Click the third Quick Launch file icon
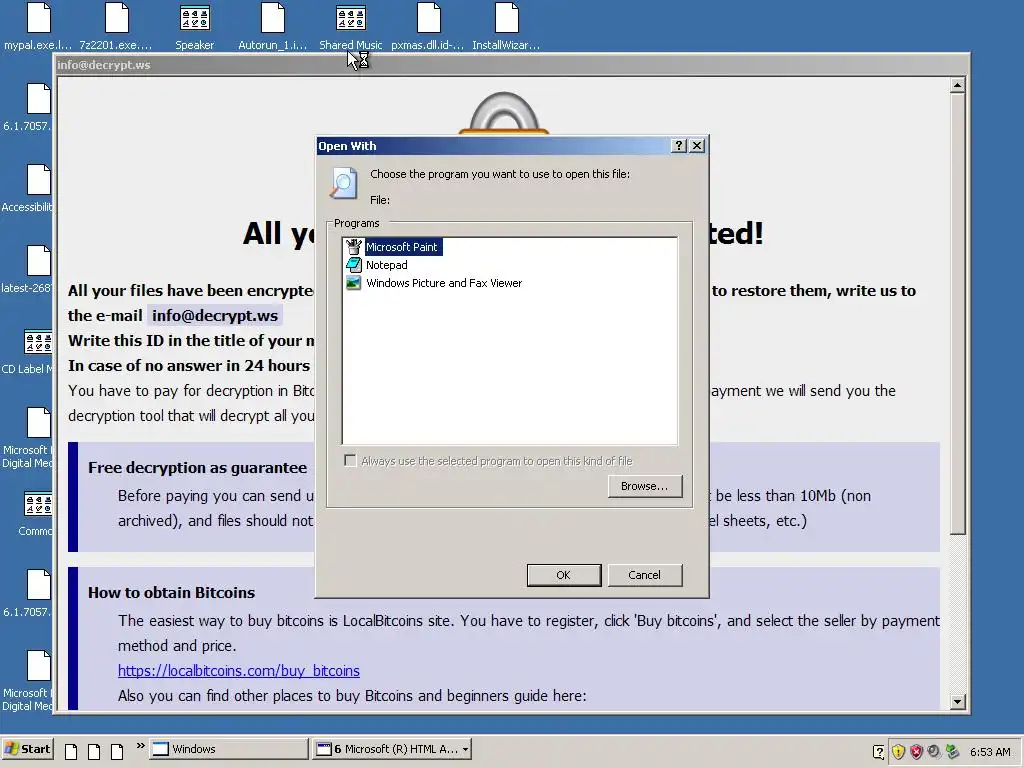Image resolution: width=1024 pixels, height=768 pixels. 117,751
